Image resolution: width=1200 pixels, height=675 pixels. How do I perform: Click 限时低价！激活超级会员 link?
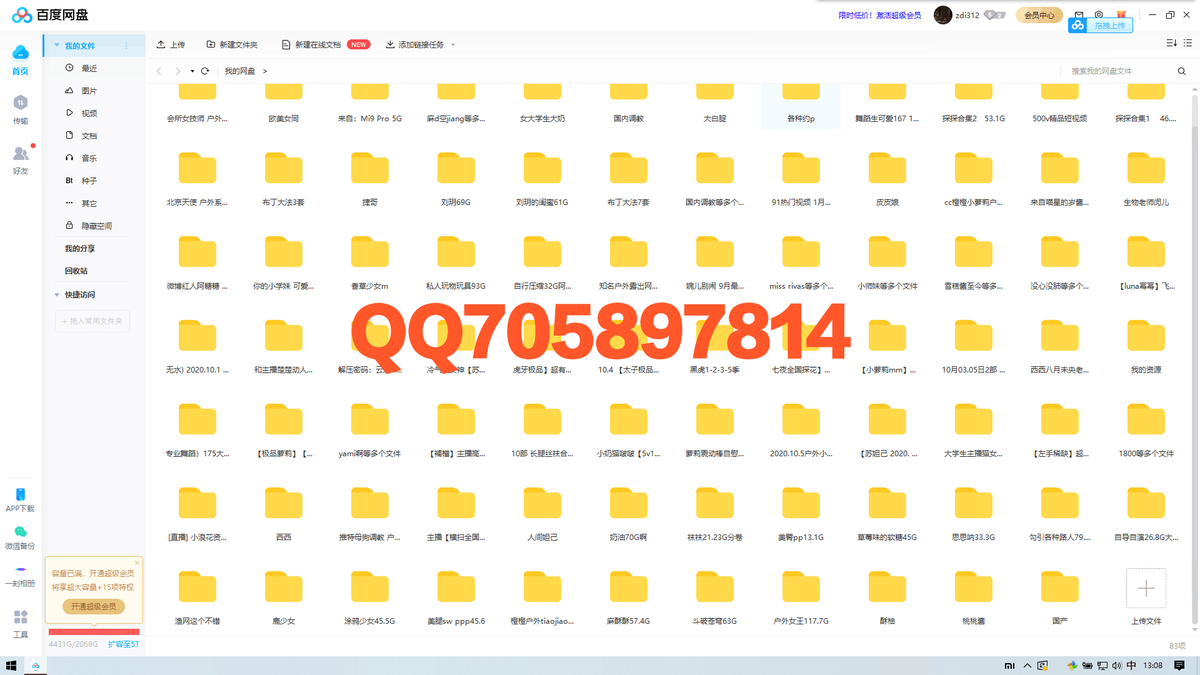tap(880, 15)
